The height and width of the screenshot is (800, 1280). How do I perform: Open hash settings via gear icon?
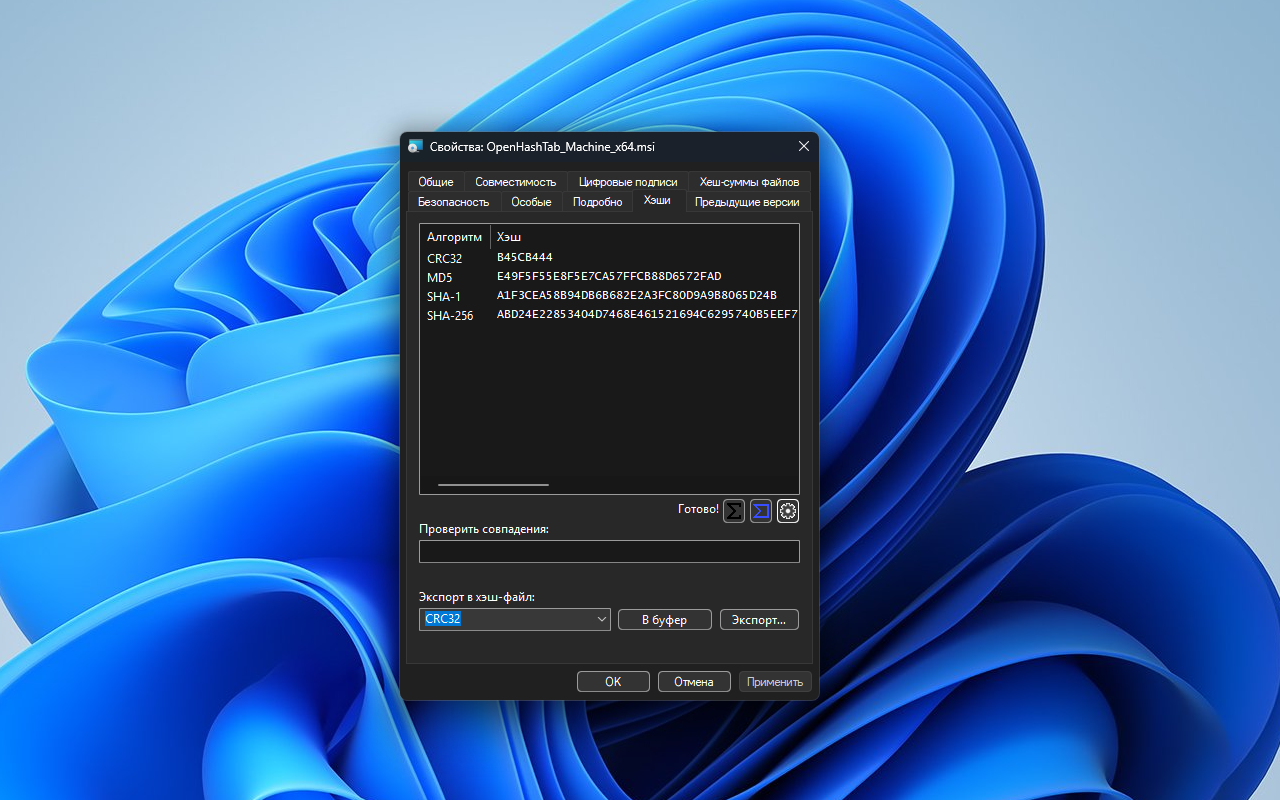pyautogui.click(x=788, y=511)
